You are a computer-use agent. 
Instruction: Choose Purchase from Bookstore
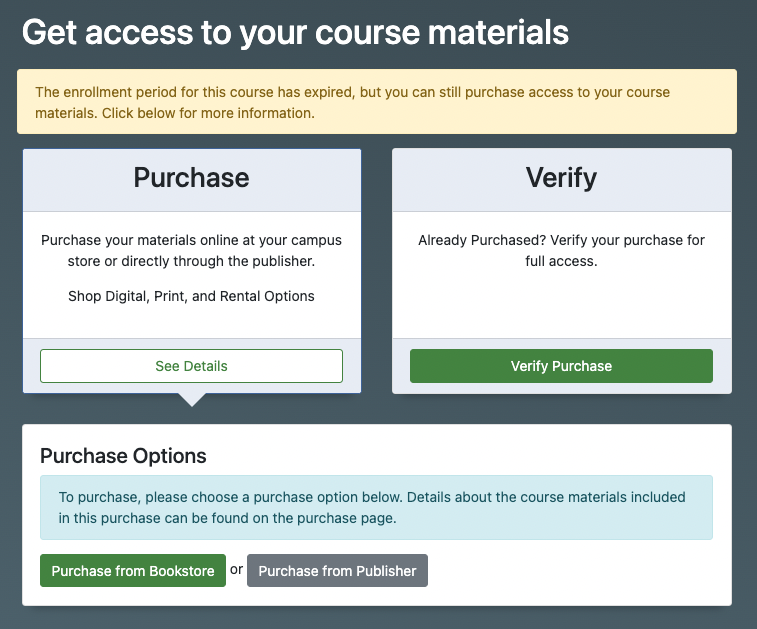pyautogui.click(x=133, y=571)
